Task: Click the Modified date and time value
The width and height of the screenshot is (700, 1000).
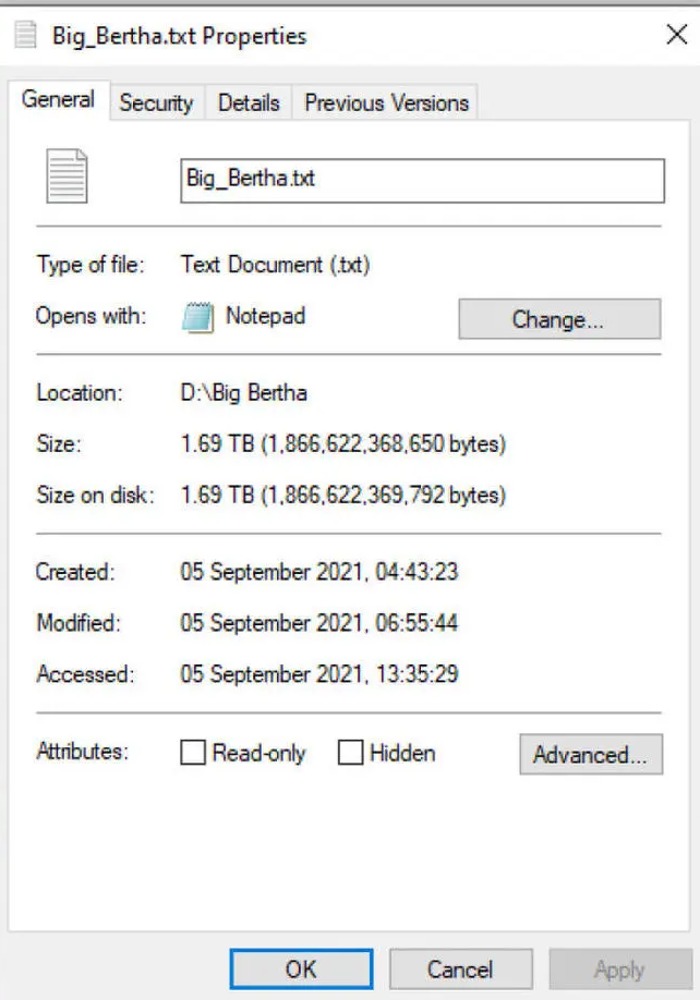Action: [319, 623]
